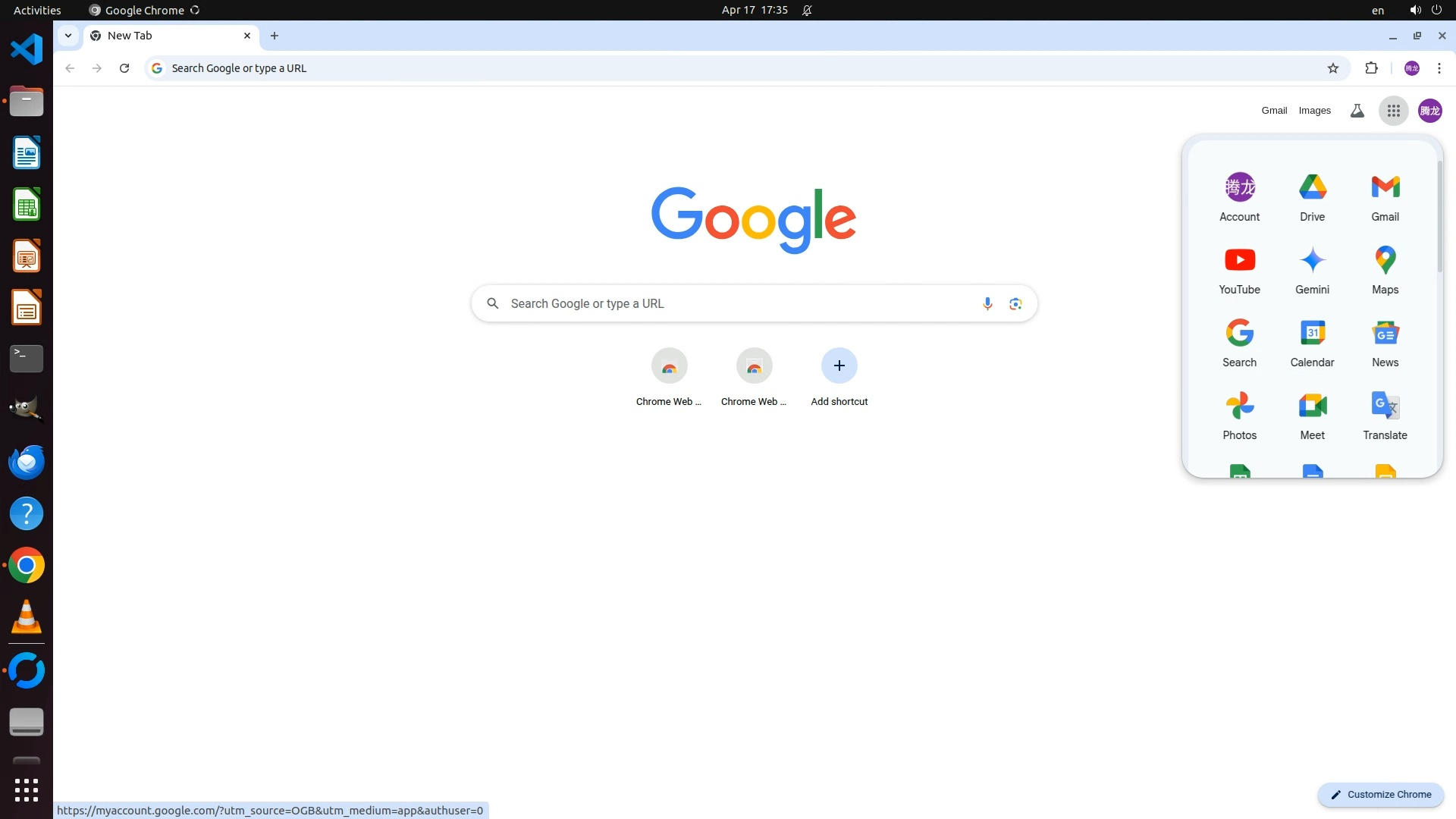This screenshot has height=819, width=1456.
Task: Click Customize Chrome button
Action: 1381,794
